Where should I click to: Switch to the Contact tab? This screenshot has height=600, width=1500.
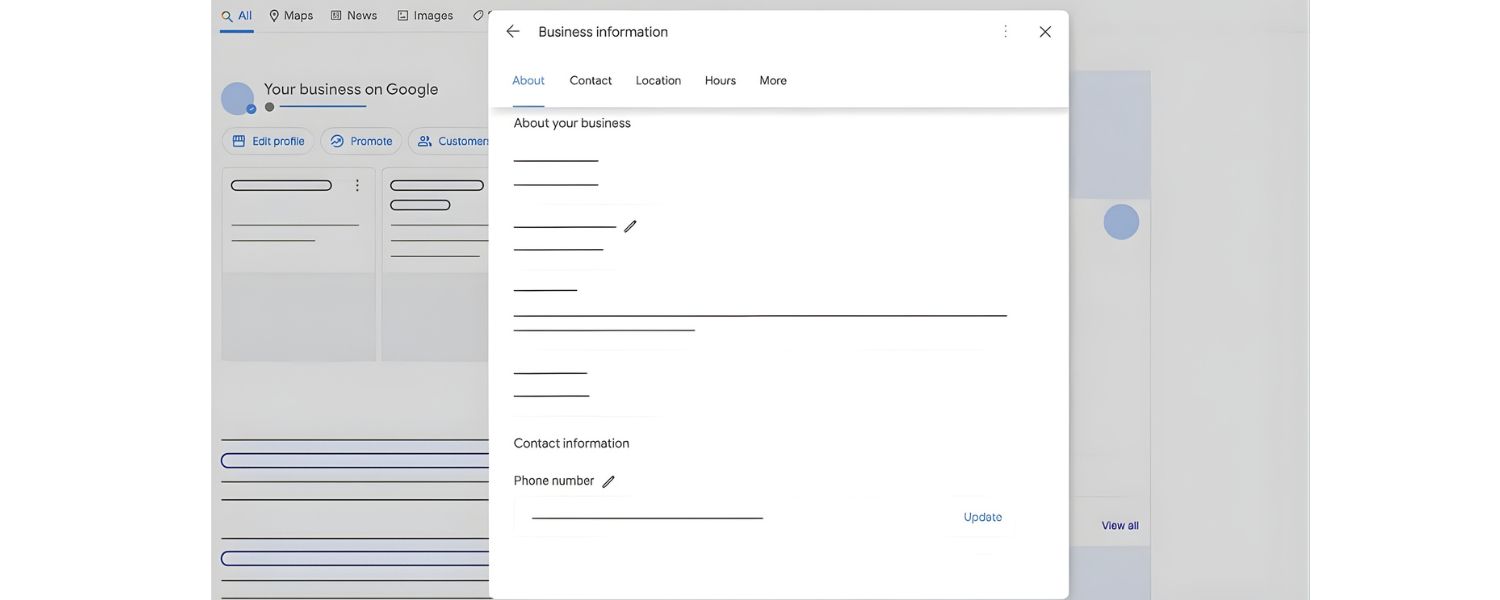pos(590,80)
